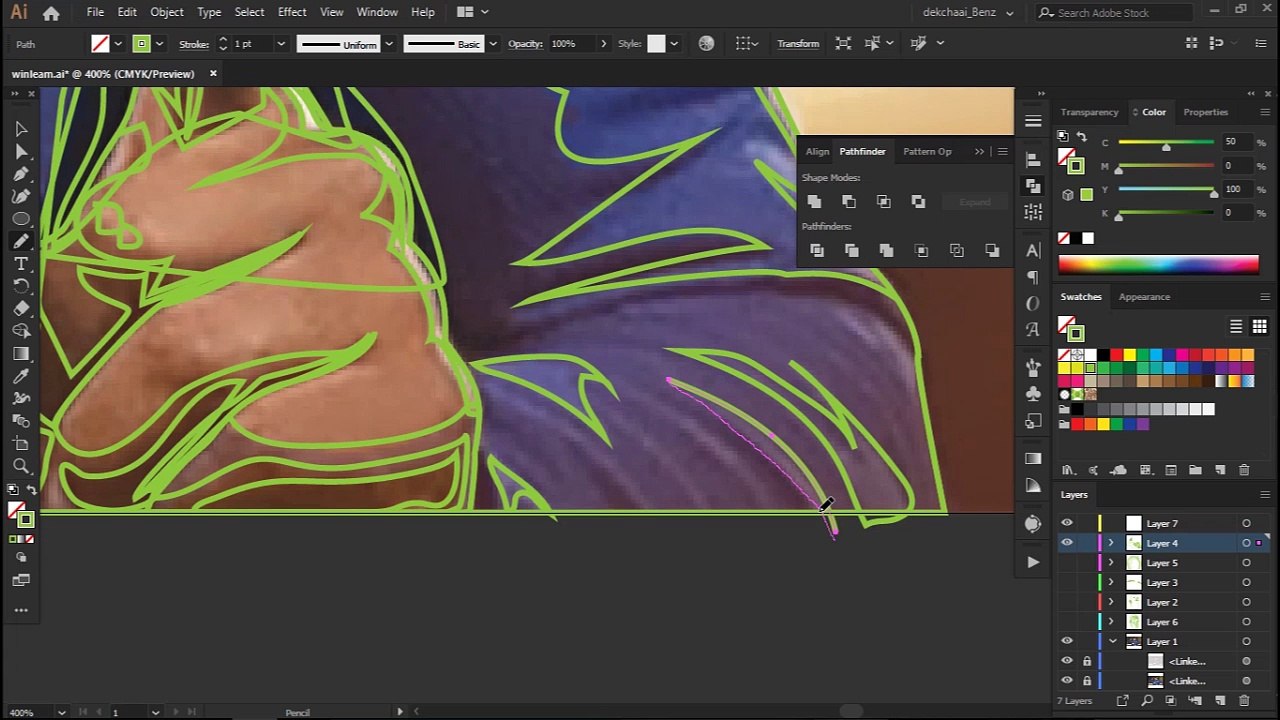Open the dekchaai_Benz workspace switcher
This screenshot has height=720, width=1280.
(x=968, y=13)
